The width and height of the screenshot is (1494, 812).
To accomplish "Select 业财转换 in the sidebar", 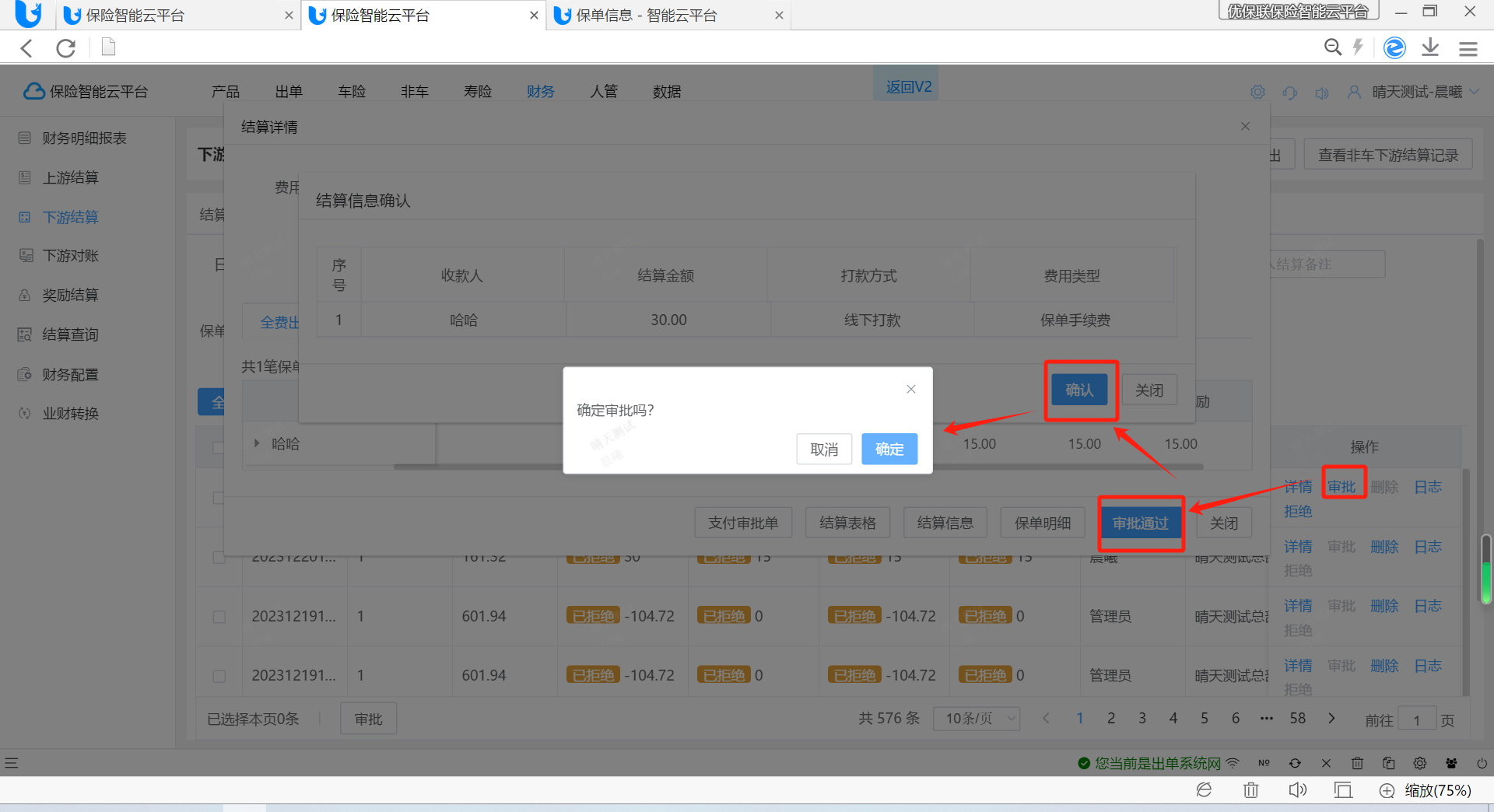I will 70,413.
